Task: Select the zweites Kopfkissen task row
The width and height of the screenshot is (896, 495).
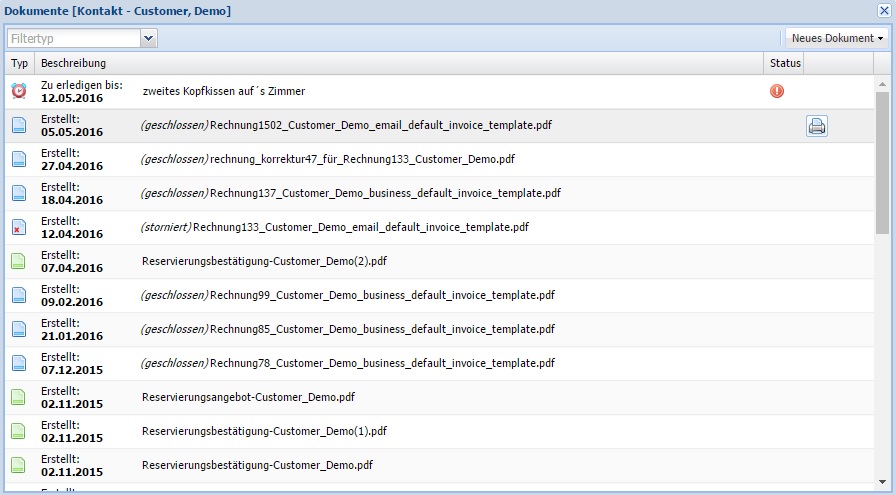Action: 223,91
